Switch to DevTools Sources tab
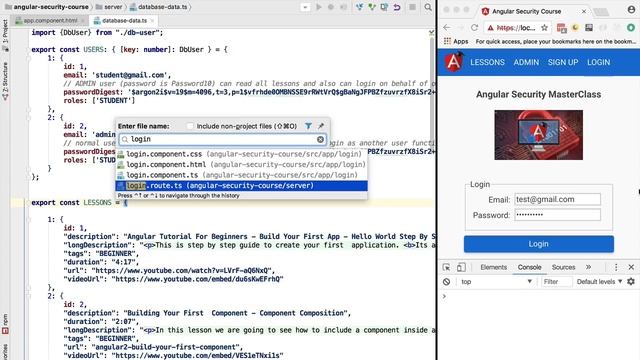 563,267
